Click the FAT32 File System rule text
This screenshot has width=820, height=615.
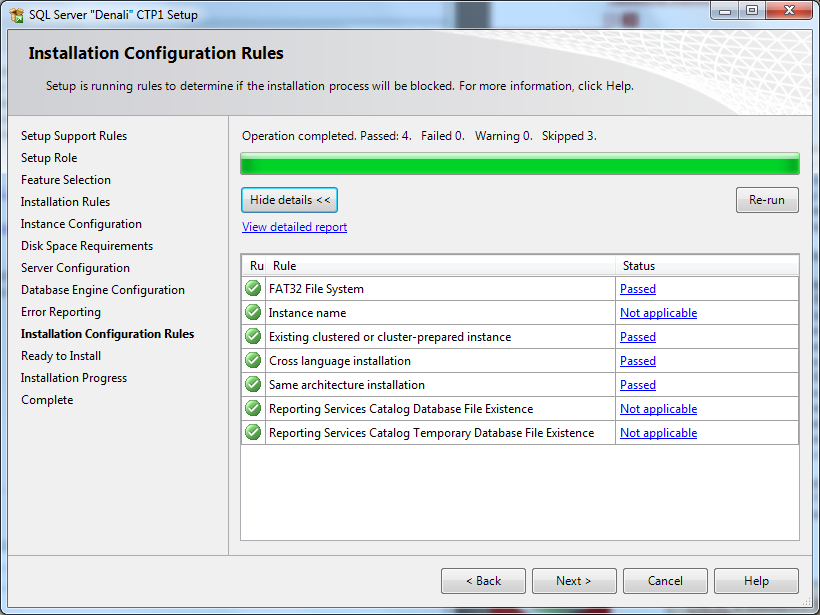pyautogui.click(x=316, y=289)
